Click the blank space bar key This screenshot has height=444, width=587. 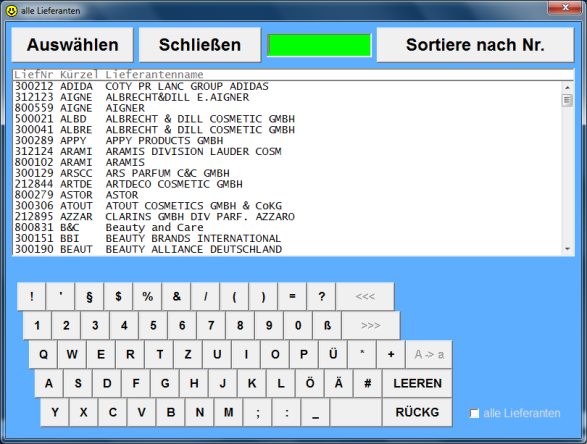(x=356, y=412)
